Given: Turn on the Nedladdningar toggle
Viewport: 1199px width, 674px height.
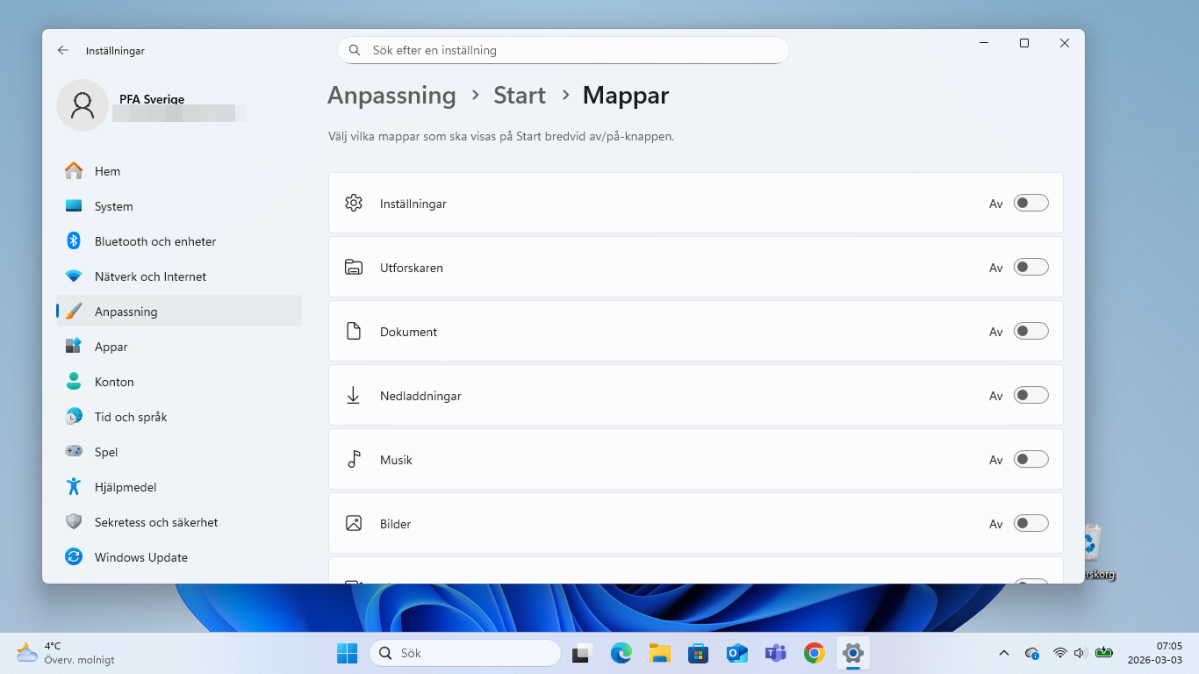Looking at the screenshot, I should 1031,395.
